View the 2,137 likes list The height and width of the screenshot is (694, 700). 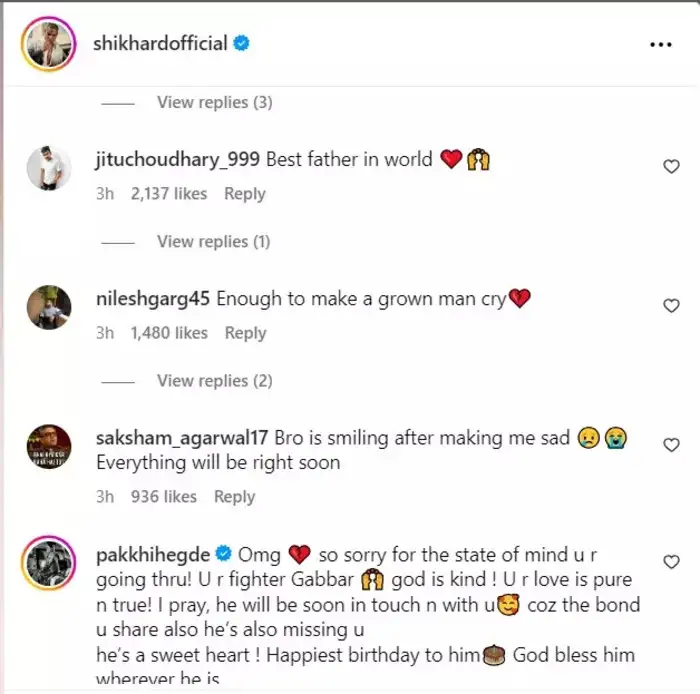(169, 194)
